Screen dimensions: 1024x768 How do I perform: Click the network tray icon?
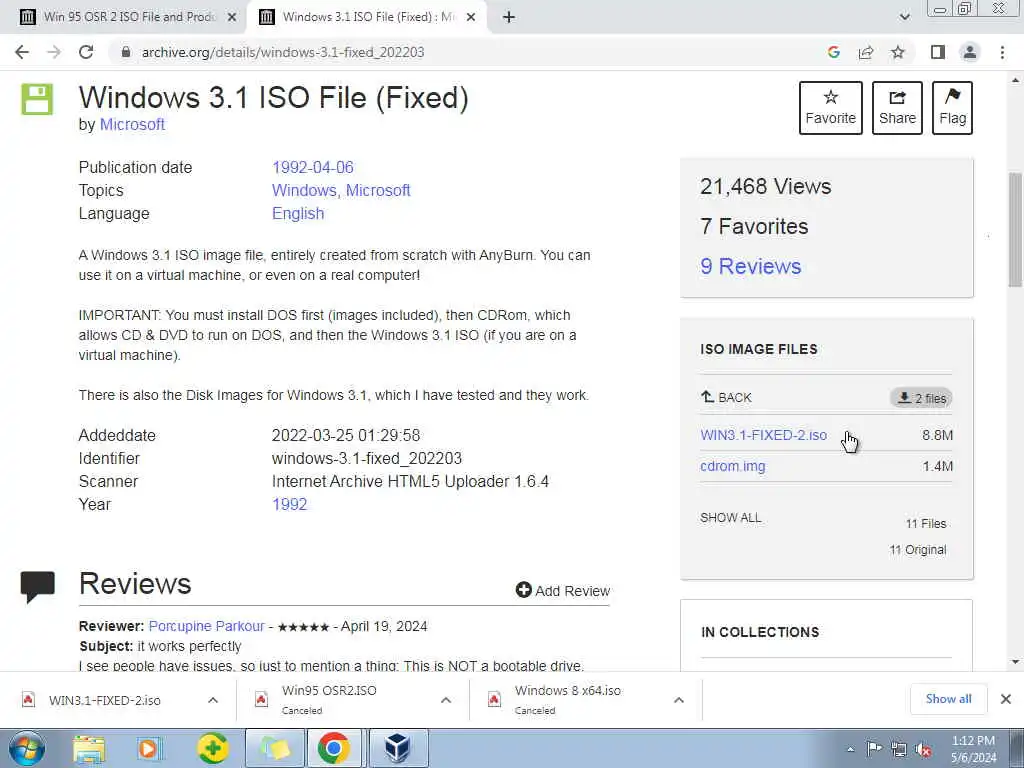[x=899, y=749]
